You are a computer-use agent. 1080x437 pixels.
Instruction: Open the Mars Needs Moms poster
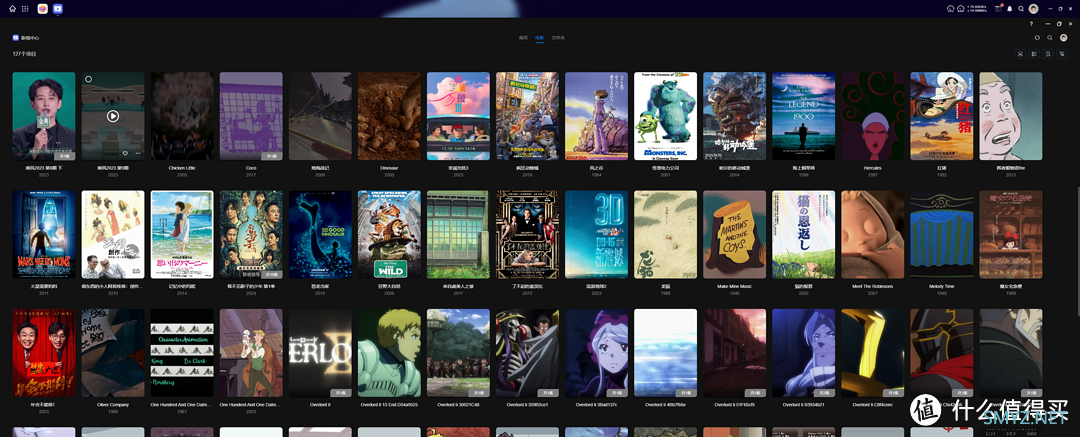[44, 234]
